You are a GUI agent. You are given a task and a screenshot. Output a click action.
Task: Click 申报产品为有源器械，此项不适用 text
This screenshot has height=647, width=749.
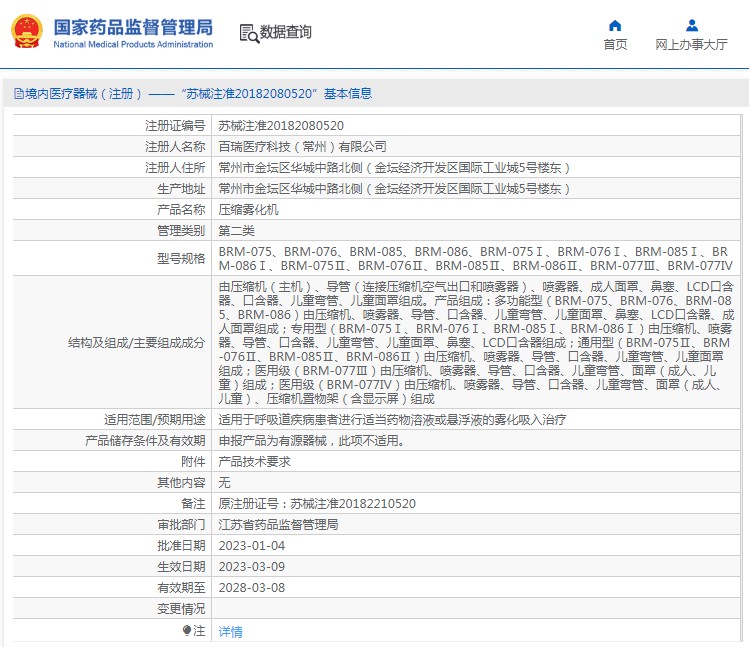click(x=311, y=441)
